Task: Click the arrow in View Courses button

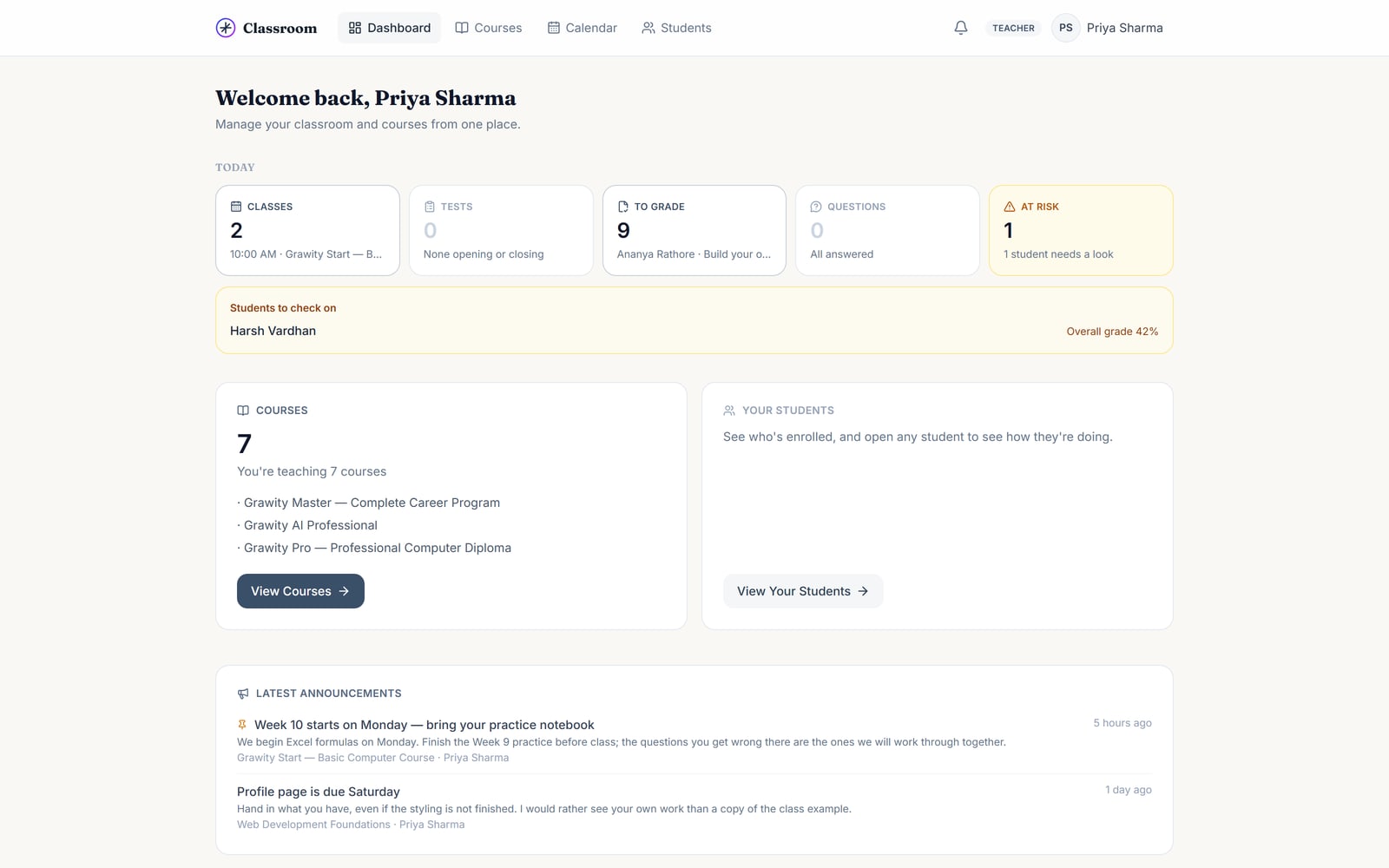Action: click(x=344, y=591)
